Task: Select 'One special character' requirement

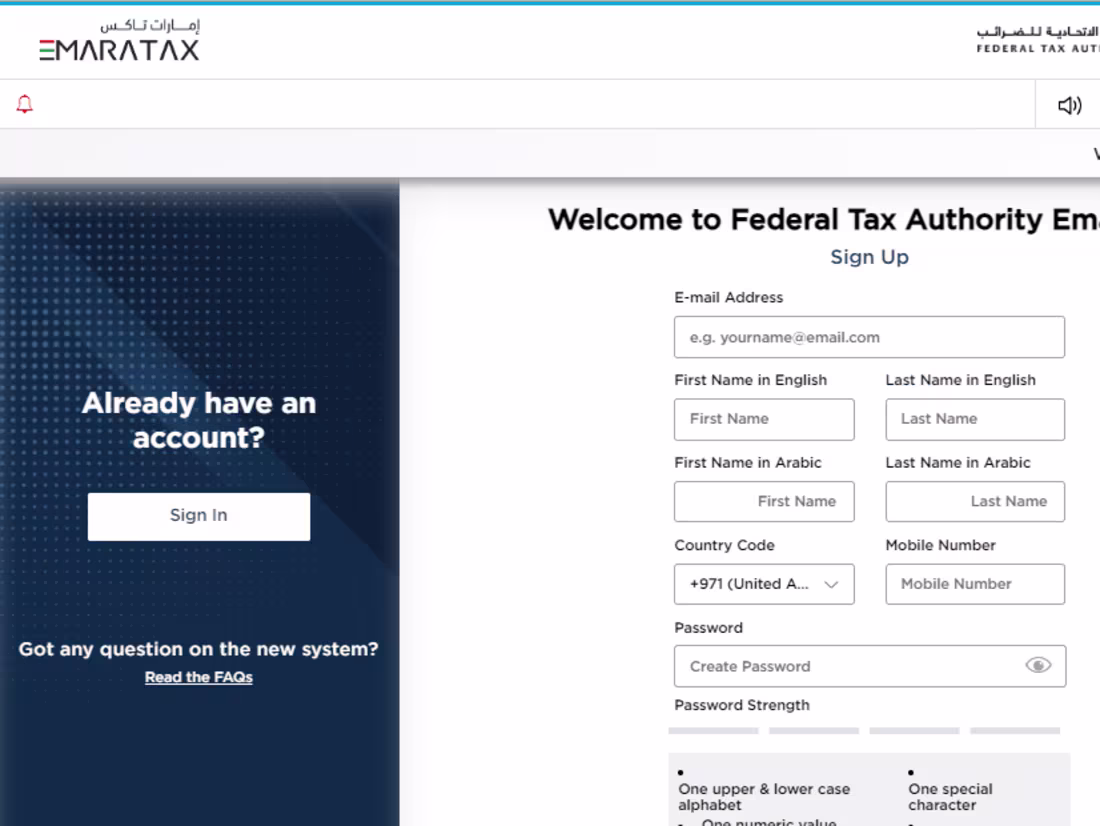Action: pyautogui.click(x=950, y=797)
